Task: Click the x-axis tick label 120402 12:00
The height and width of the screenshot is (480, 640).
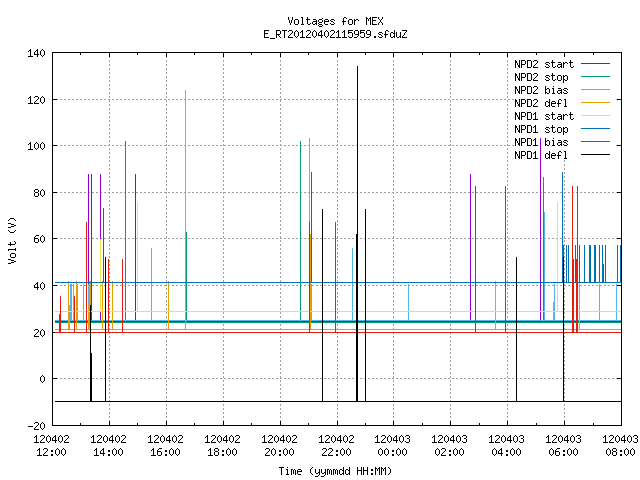Action: pyautogui.click(x=51, y=446)
